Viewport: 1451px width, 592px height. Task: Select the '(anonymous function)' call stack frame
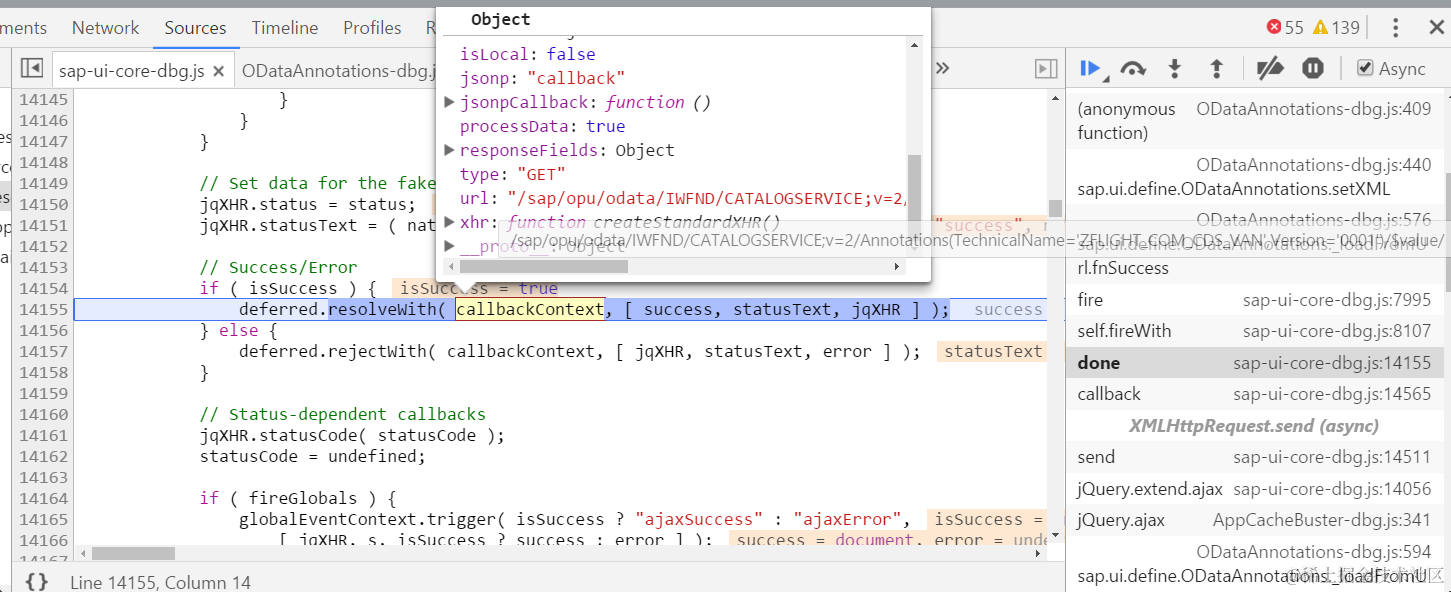coord(1254,121)
